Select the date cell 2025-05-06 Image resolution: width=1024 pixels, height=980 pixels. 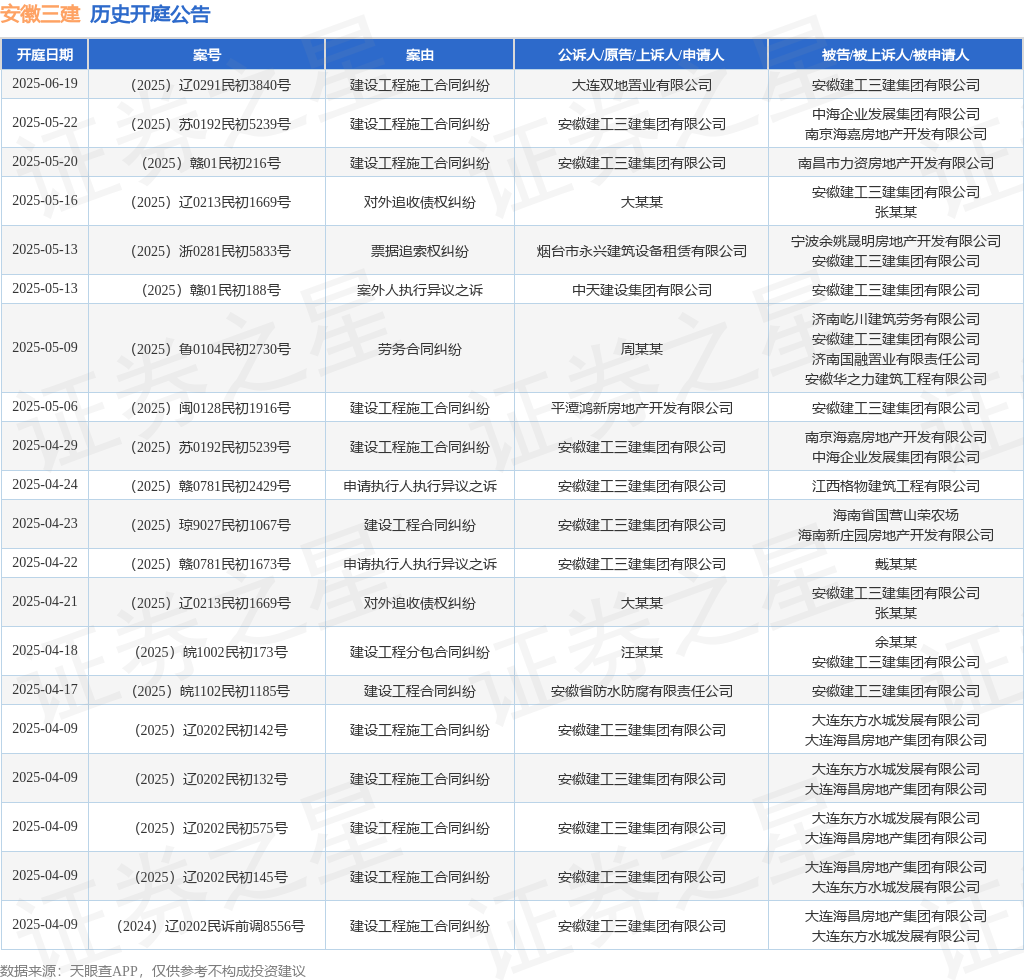(x=44, y=406)
